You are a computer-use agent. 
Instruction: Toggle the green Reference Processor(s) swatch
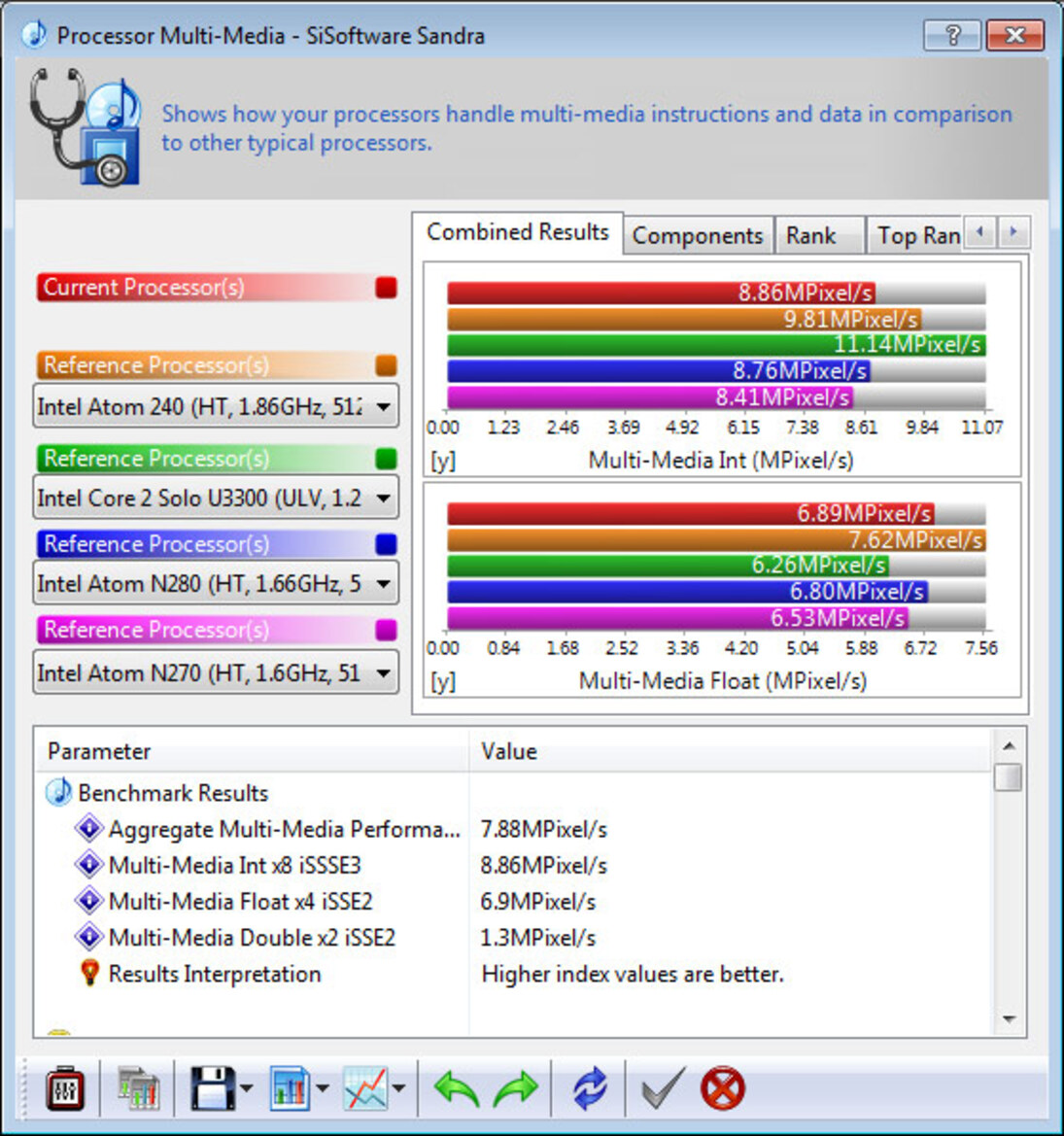point(386,459)
